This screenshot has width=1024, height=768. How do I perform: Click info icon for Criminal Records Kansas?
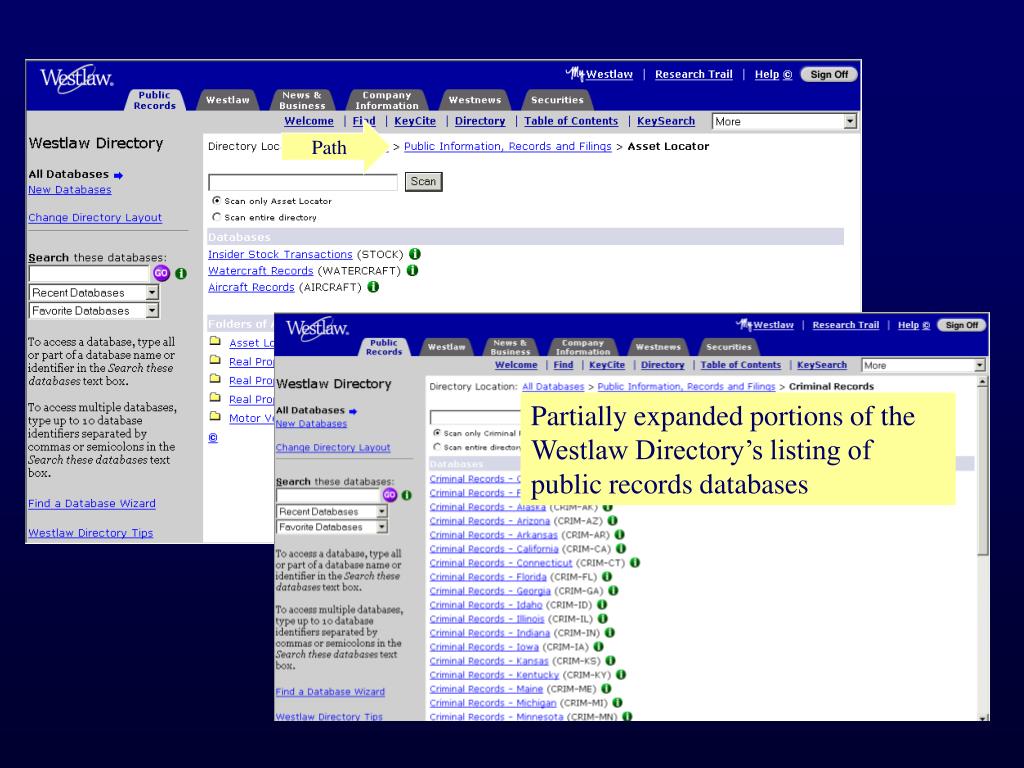pyautogui.click(x=610, y=661)
